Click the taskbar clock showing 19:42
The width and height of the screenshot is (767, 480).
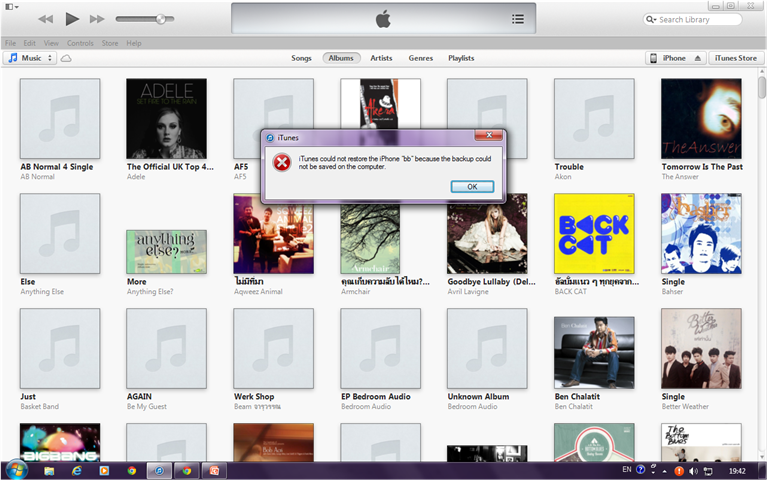(737, 471)
